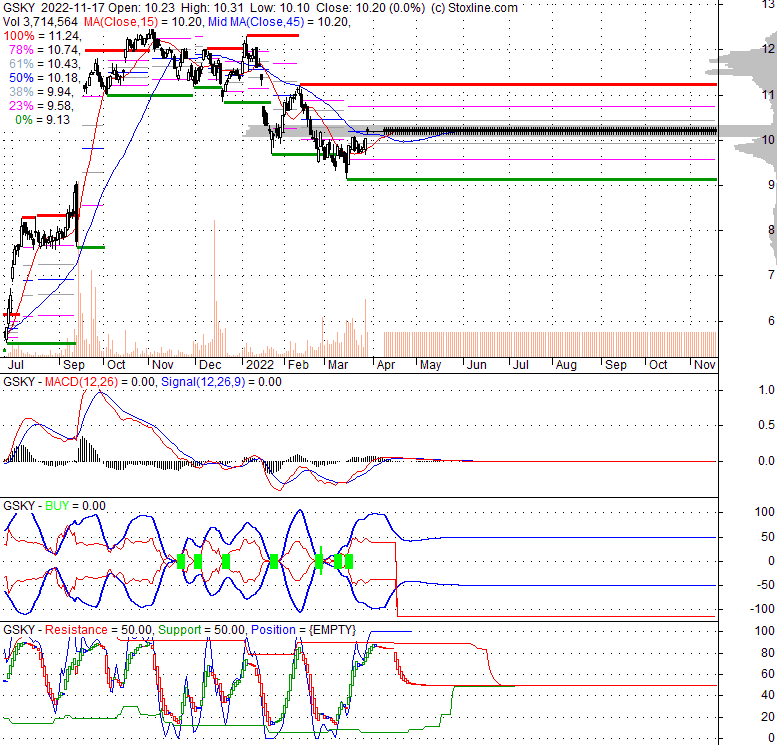Click the 0.5 tick on the MACD scale

767,425
